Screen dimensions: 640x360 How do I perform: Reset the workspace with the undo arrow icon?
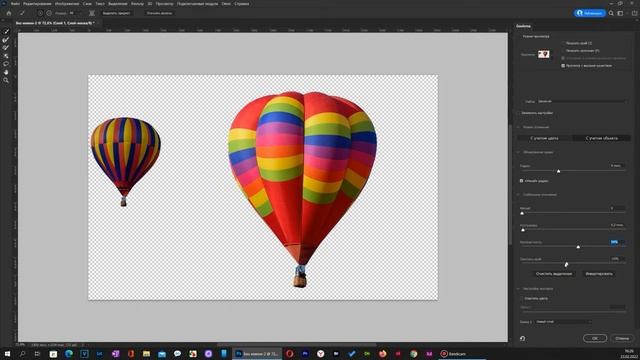[522, 338]
